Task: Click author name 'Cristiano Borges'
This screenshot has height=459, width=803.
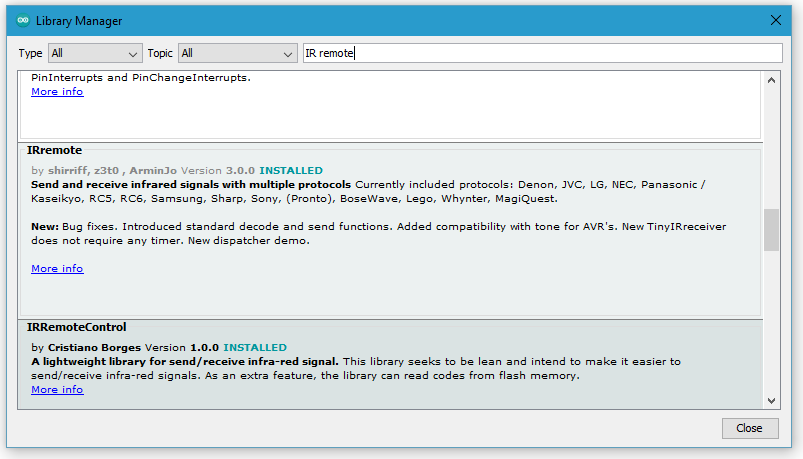Action: [94, 347]
